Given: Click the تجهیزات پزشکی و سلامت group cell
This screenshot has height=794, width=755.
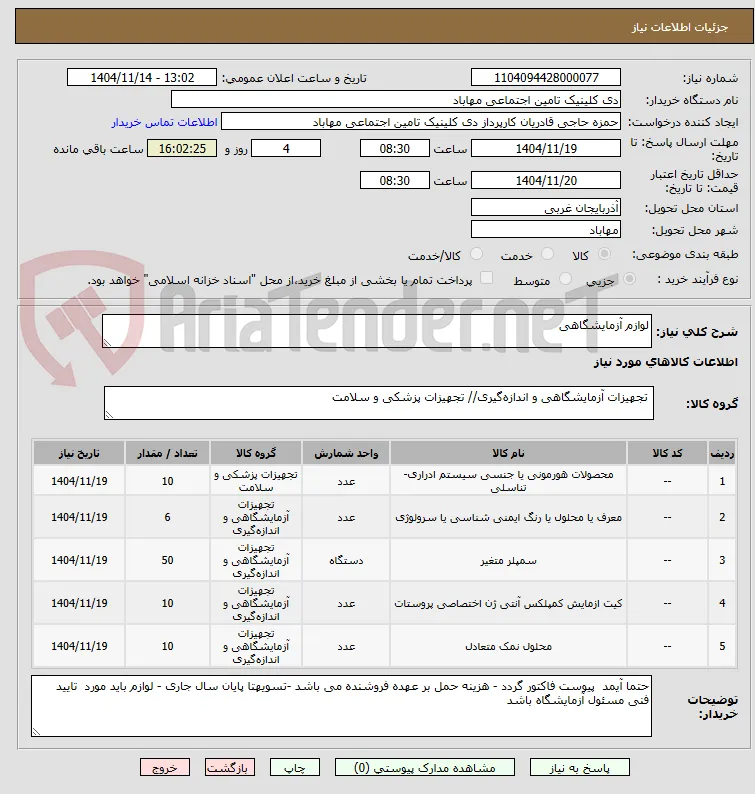Looking at the screenshot, I should click(x=256, y=481).
